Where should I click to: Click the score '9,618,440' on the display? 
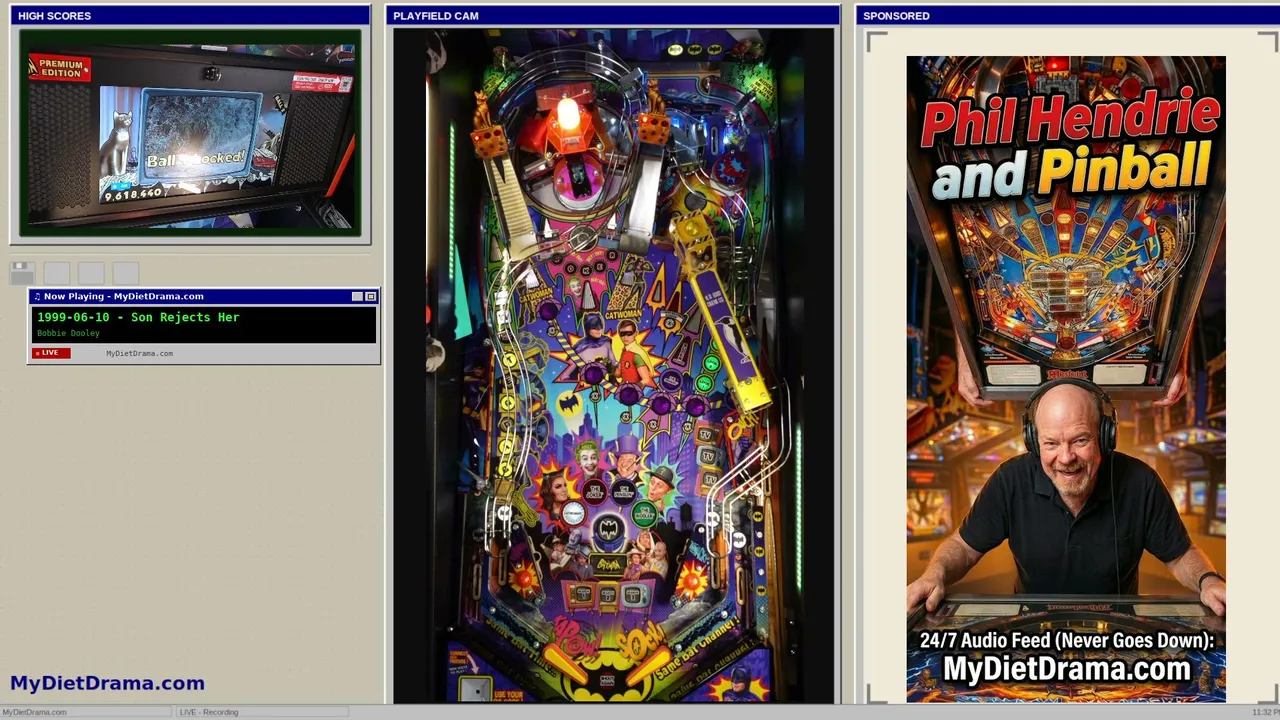coord(133,193)
